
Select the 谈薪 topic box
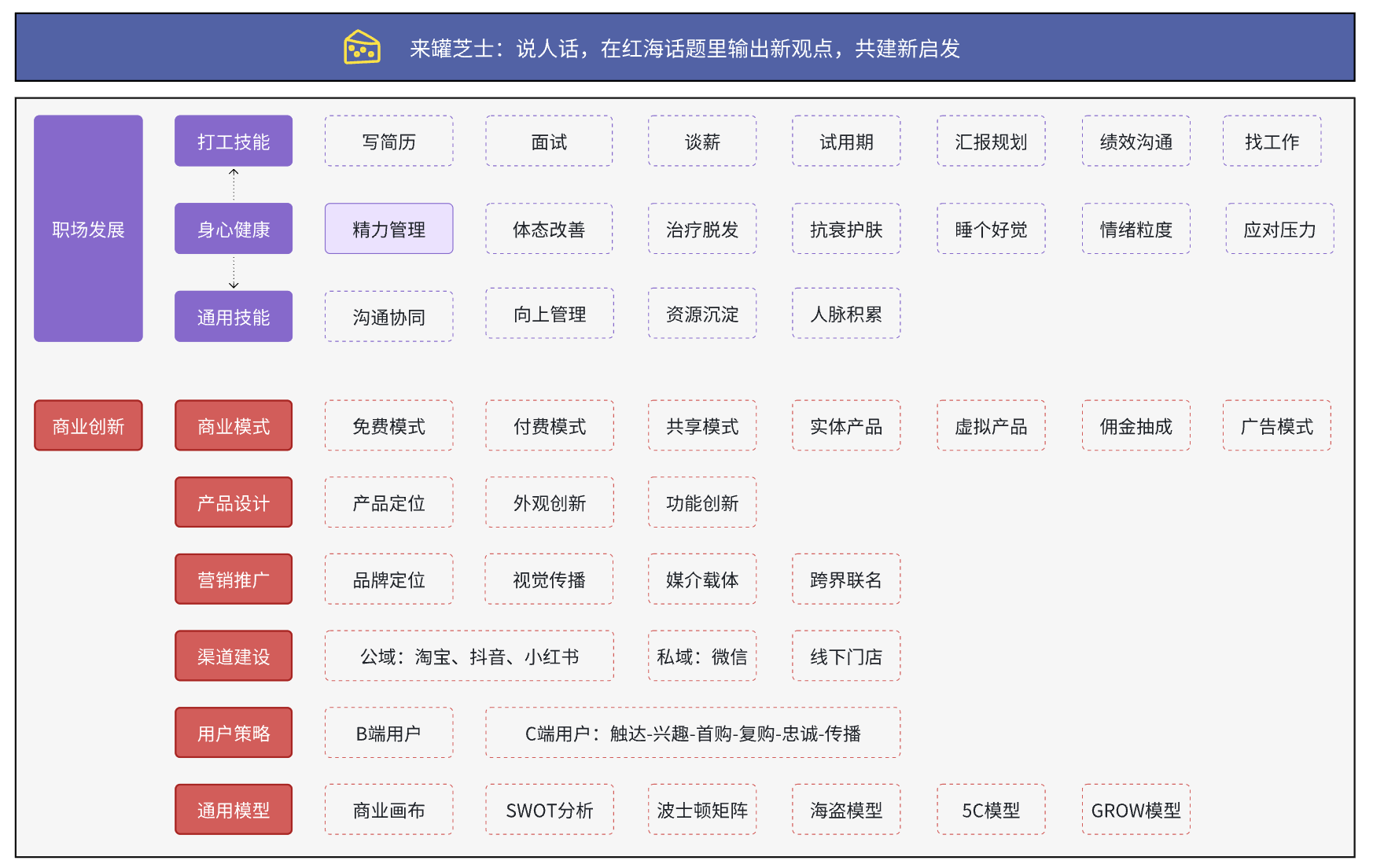(702, 141)
